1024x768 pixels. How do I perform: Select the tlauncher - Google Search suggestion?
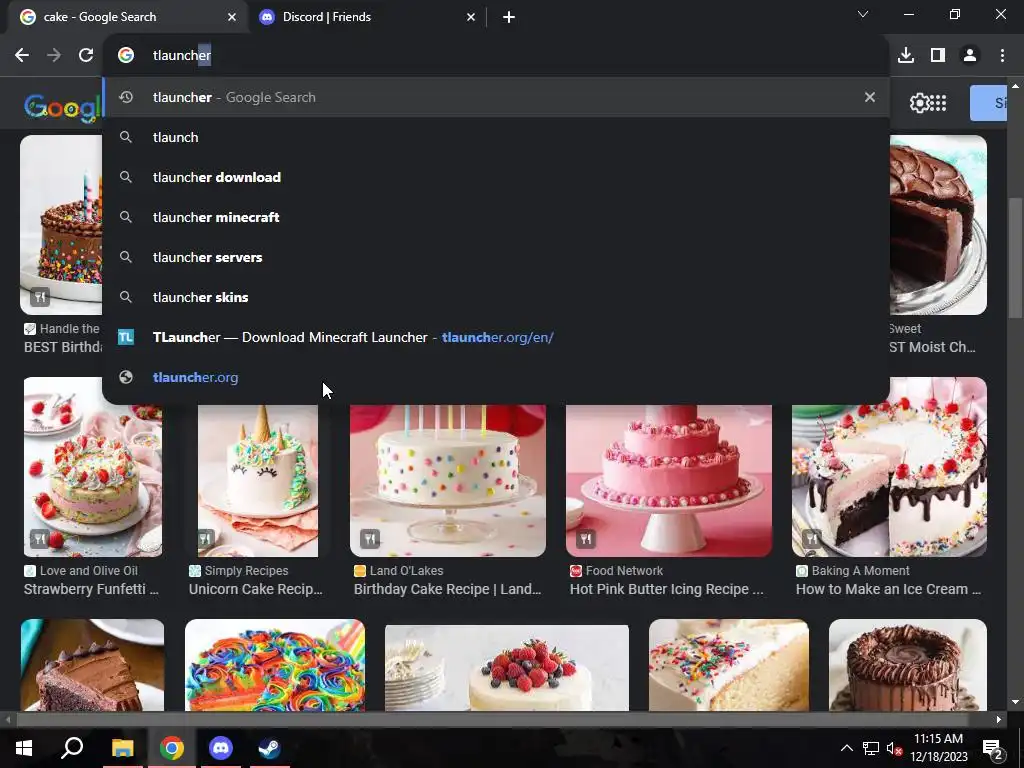point(496,97)
